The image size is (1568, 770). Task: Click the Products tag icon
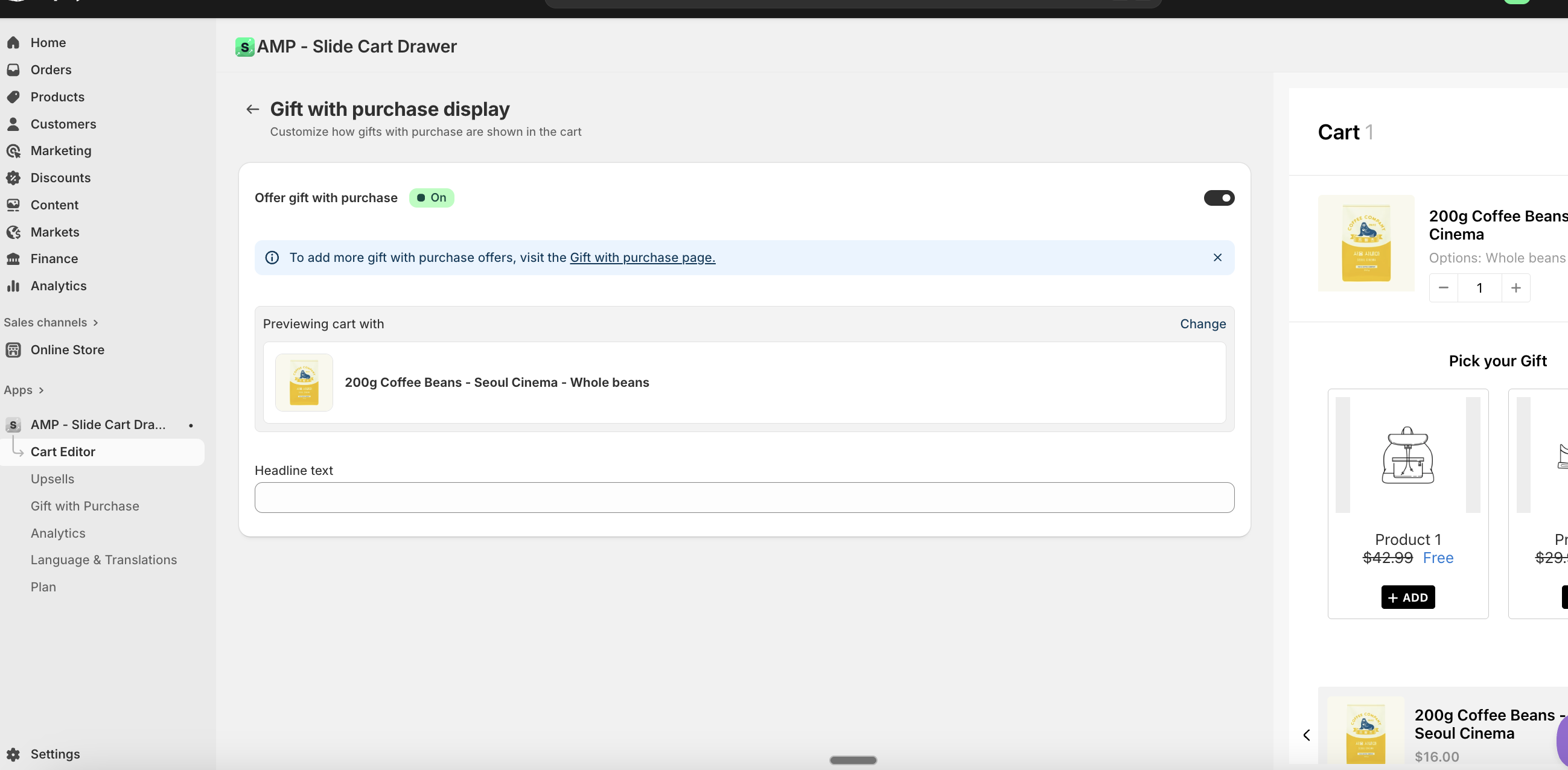(13, 97)
